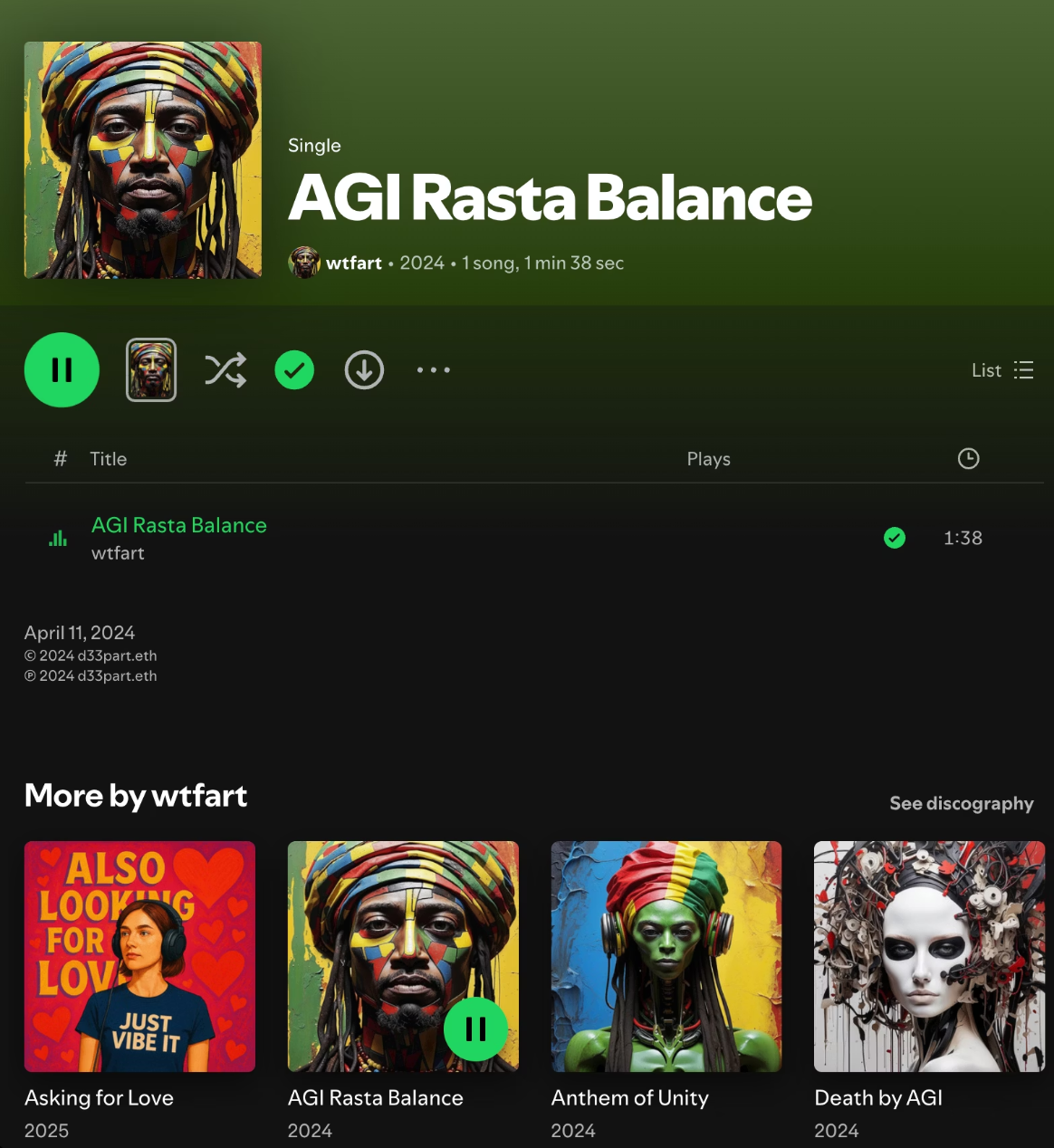
Task: Open See discography
Action: click(x=962, y=803)
